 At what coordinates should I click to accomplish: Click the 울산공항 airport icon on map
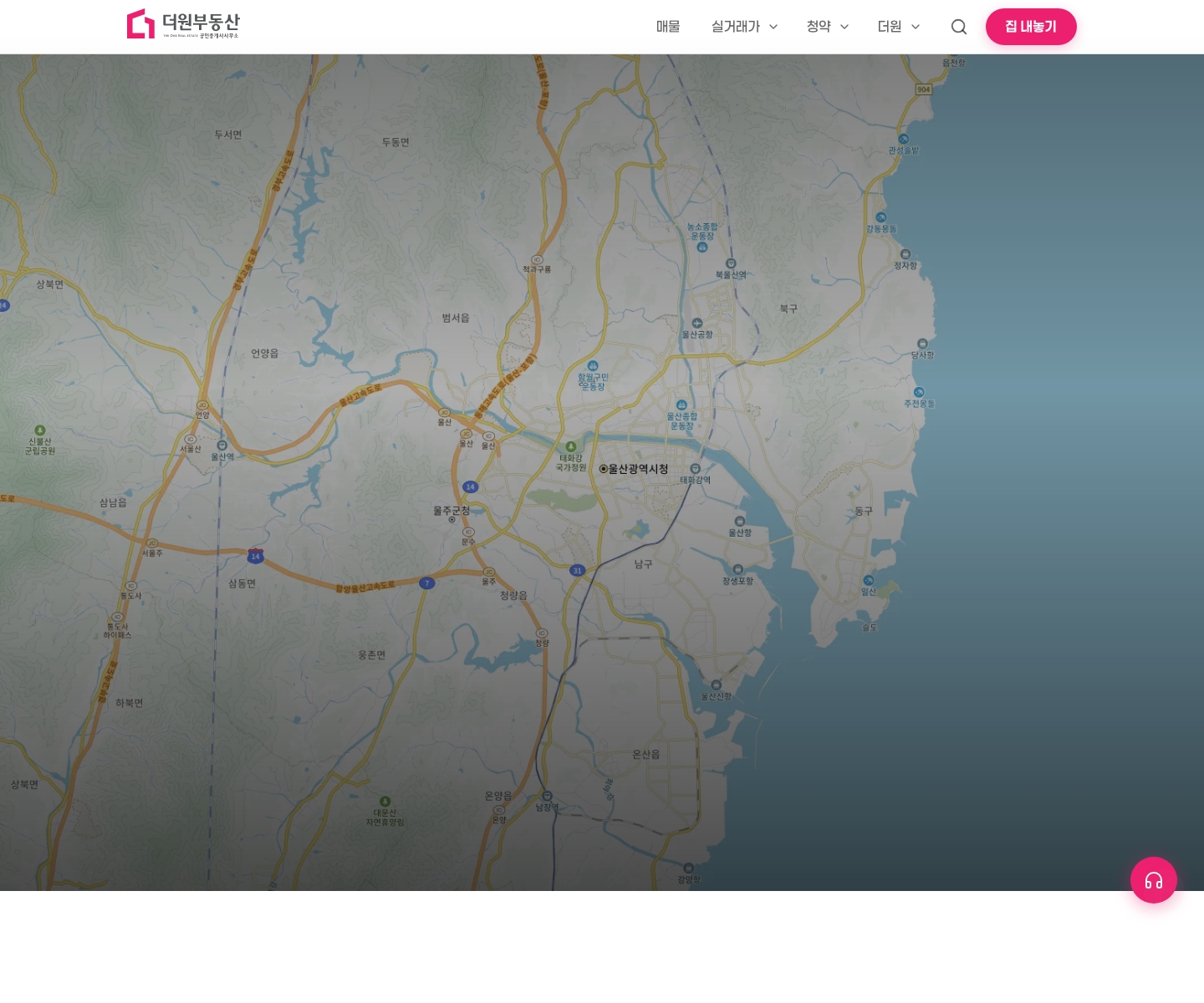pos(697,323)
